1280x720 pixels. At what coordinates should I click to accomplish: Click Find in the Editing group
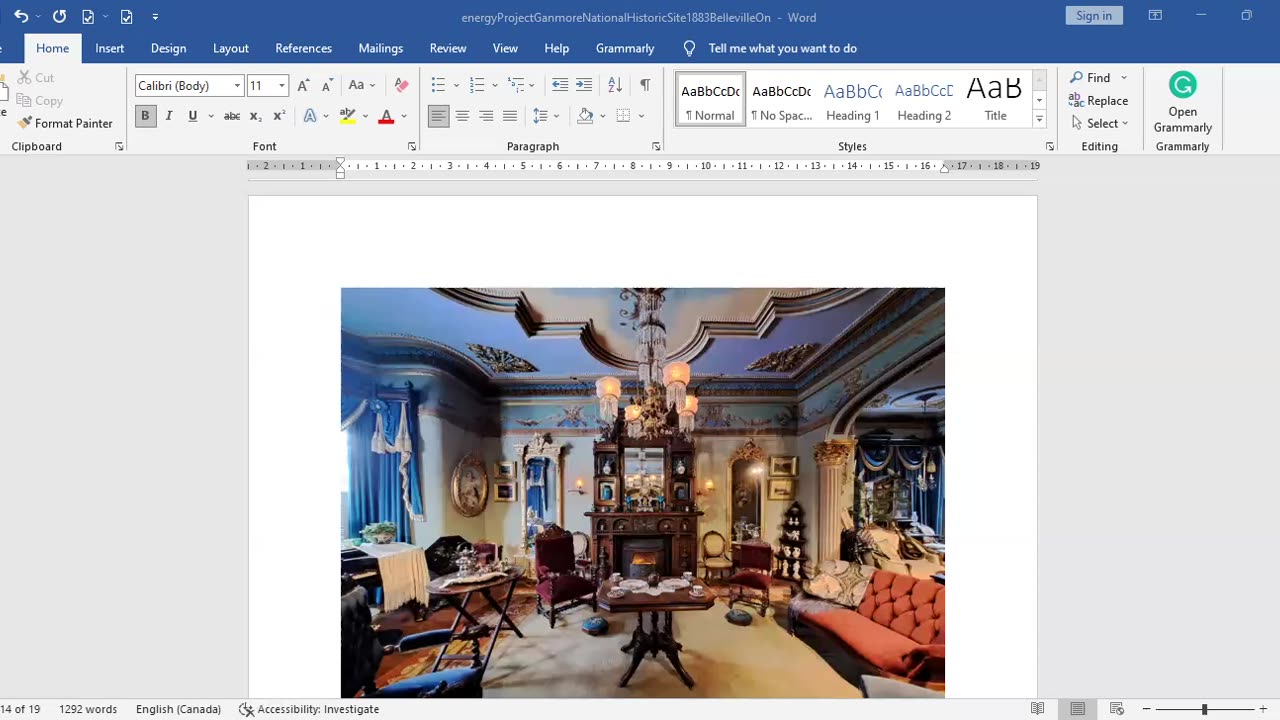[1090, 78]
